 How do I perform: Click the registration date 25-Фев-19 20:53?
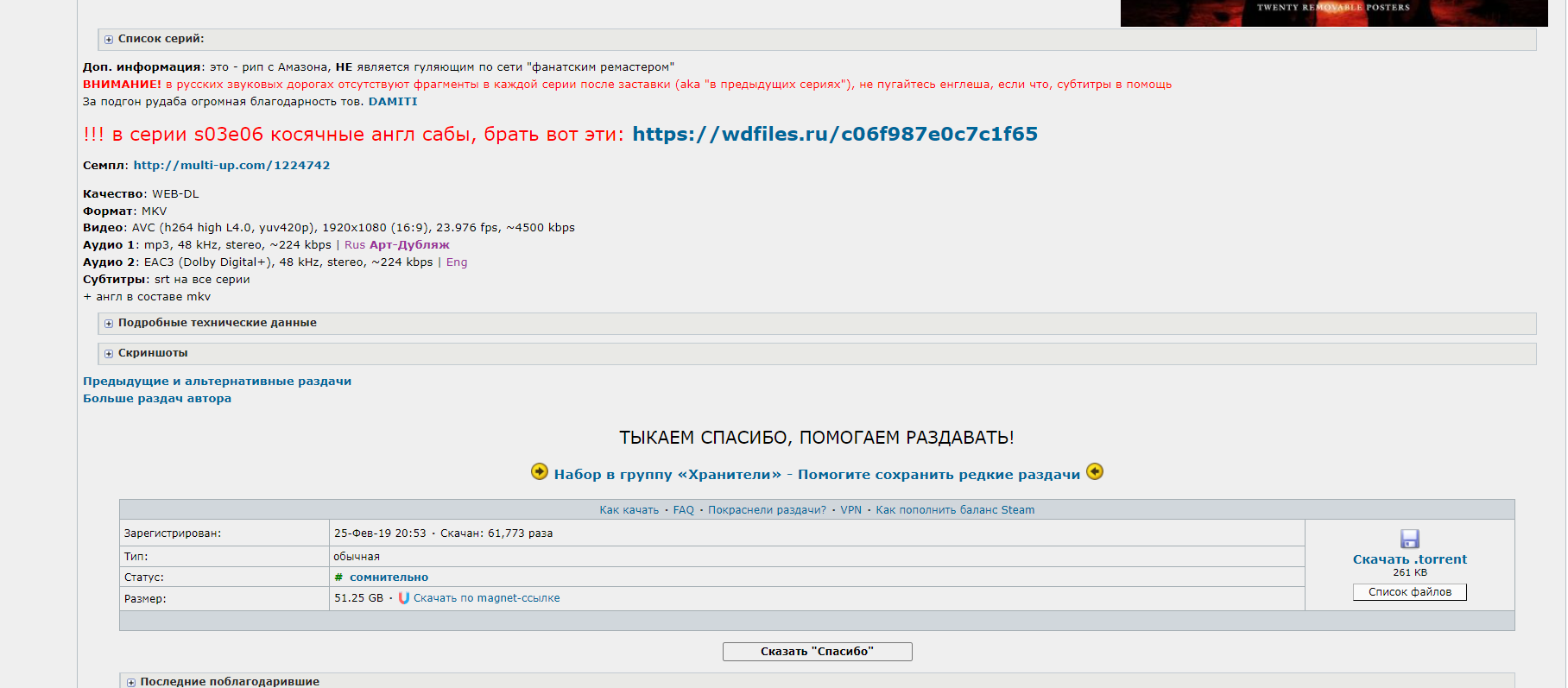pos(380,533)
